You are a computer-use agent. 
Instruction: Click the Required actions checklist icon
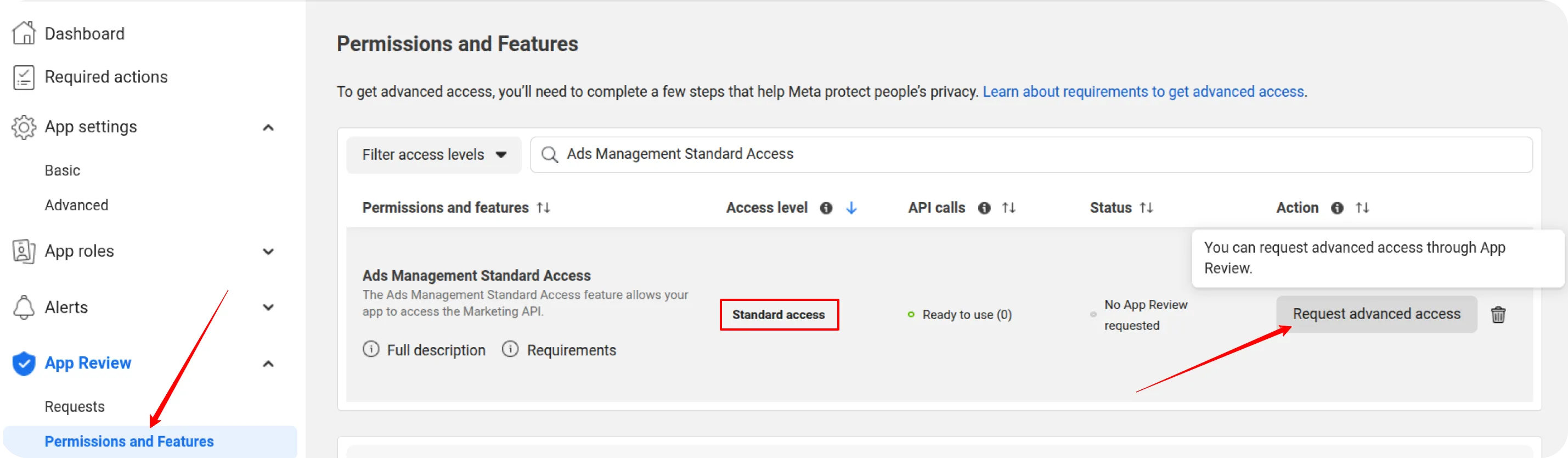click(x=24, y=77)
